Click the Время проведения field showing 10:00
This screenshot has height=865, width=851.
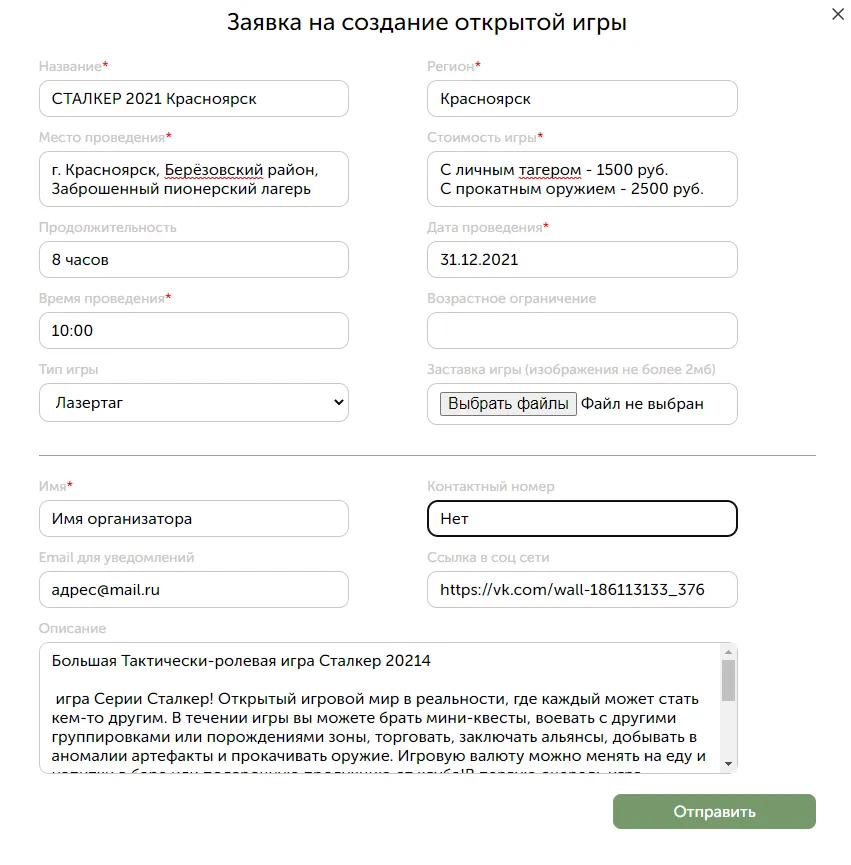(194, 331)
